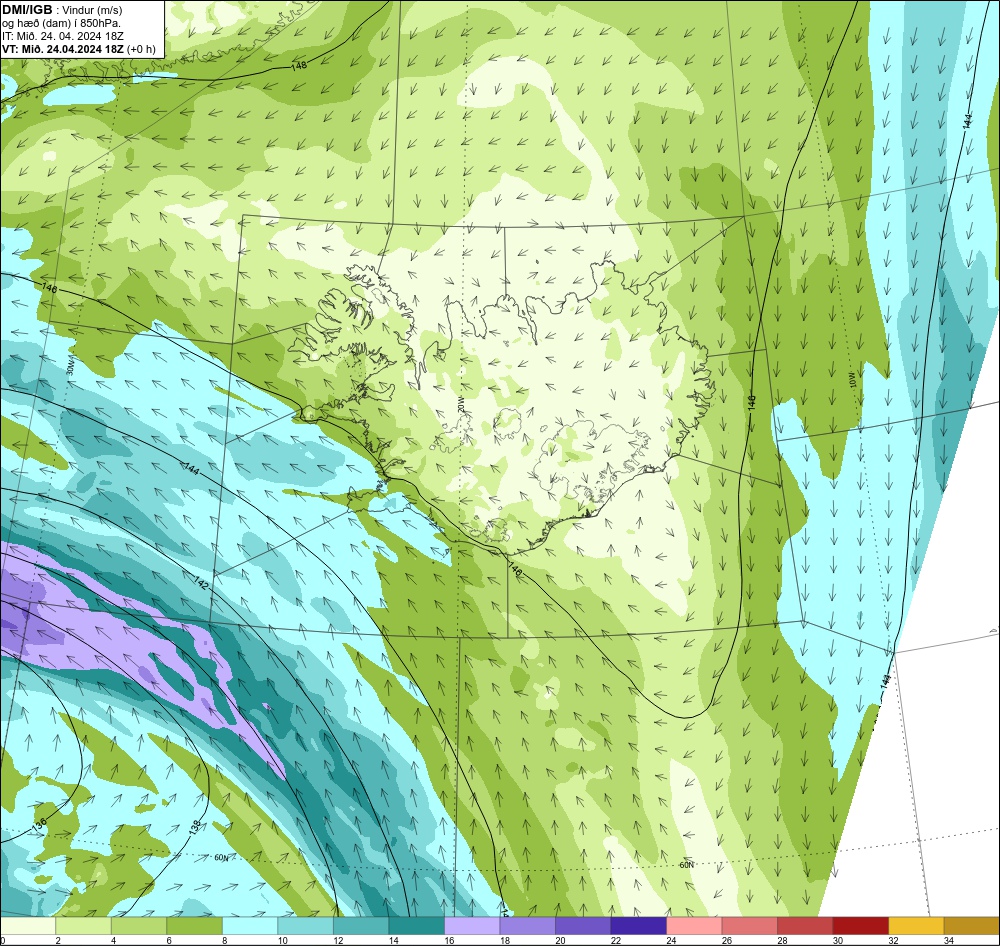Select the yellow 32–34 m/s legend swatch

(916, 926)
